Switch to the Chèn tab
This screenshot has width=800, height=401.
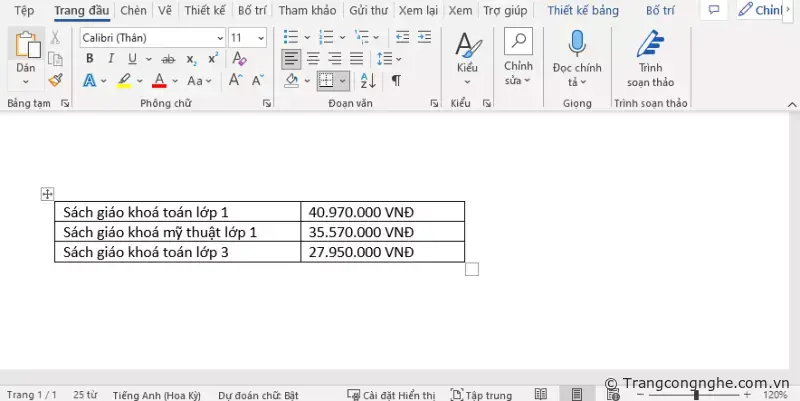[x=132, y=11]
